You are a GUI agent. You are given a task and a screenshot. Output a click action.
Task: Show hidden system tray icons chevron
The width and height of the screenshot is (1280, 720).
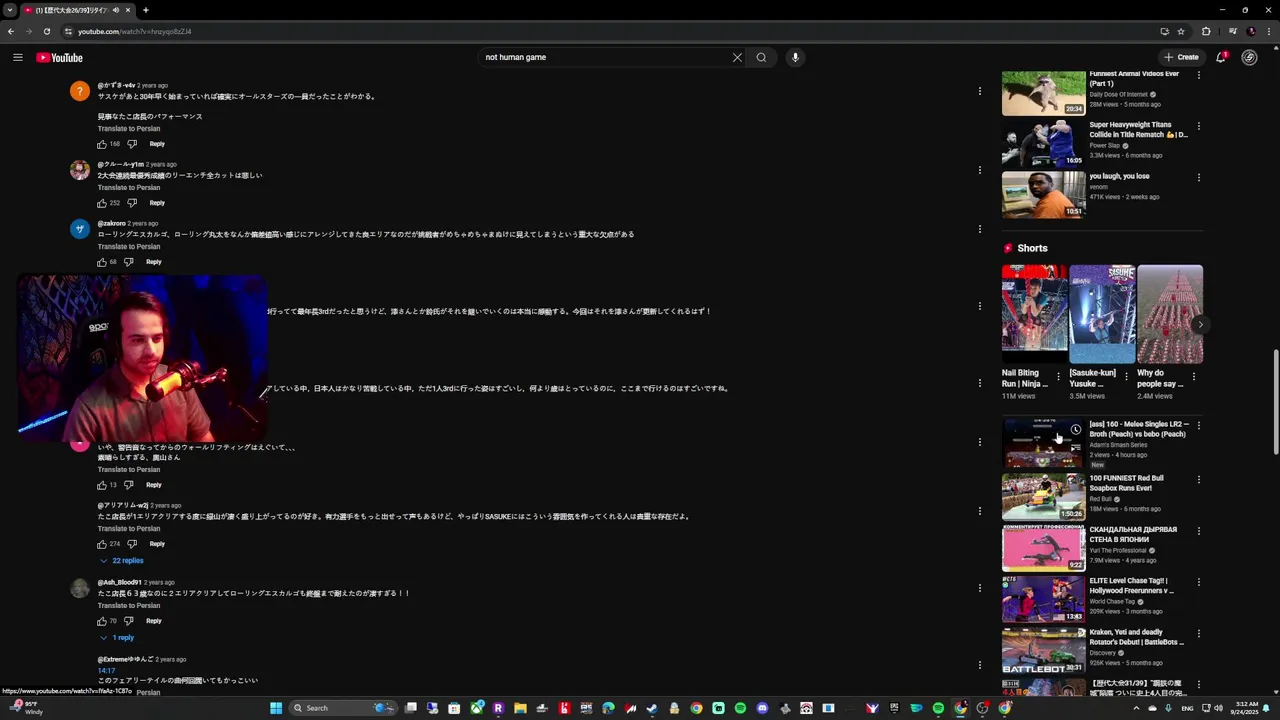1136,708
